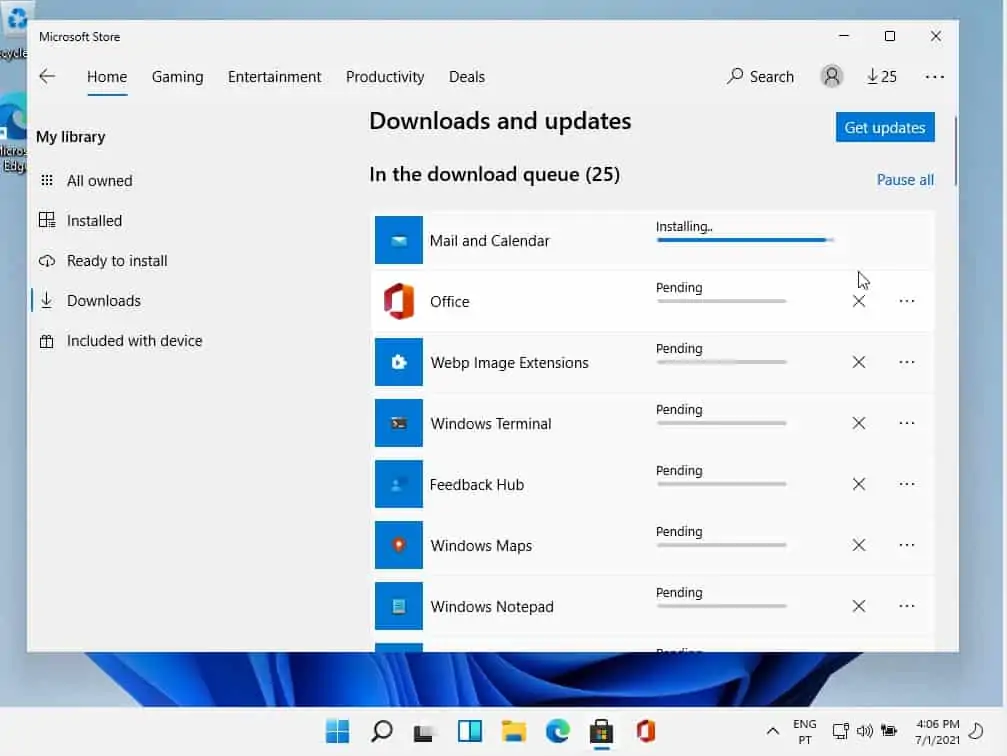Screen dimensions: 1007x756
Task: Click the Store window vertical scrollbar
Action: 955,152
